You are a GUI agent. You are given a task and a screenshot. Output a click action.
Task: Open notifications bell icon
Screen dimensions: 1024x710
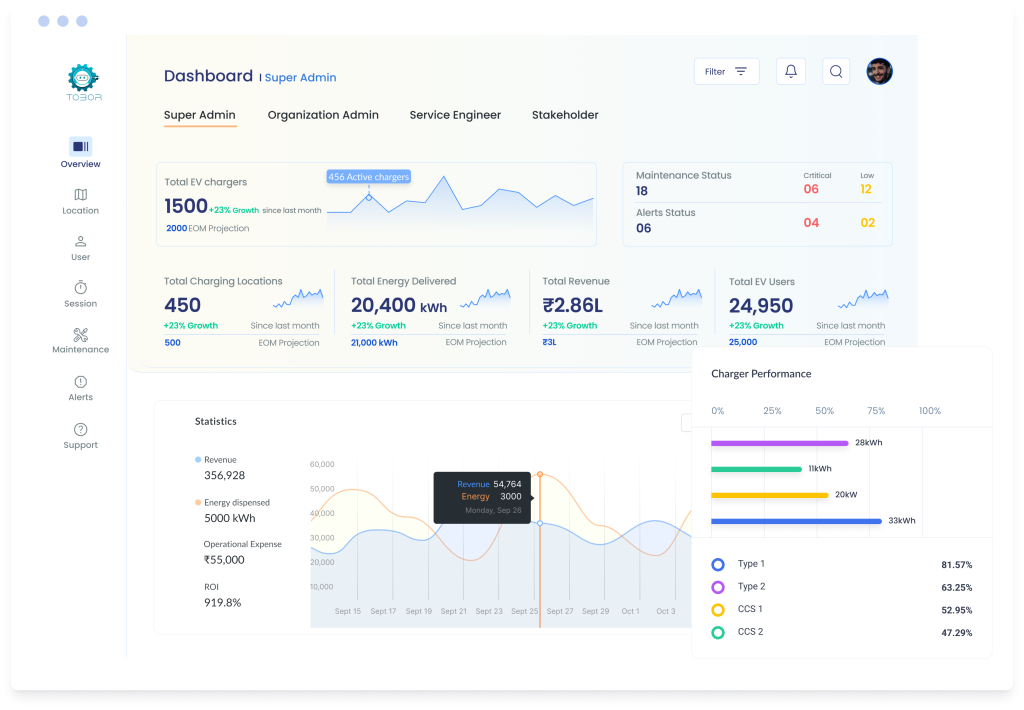[x=791, y=71]
